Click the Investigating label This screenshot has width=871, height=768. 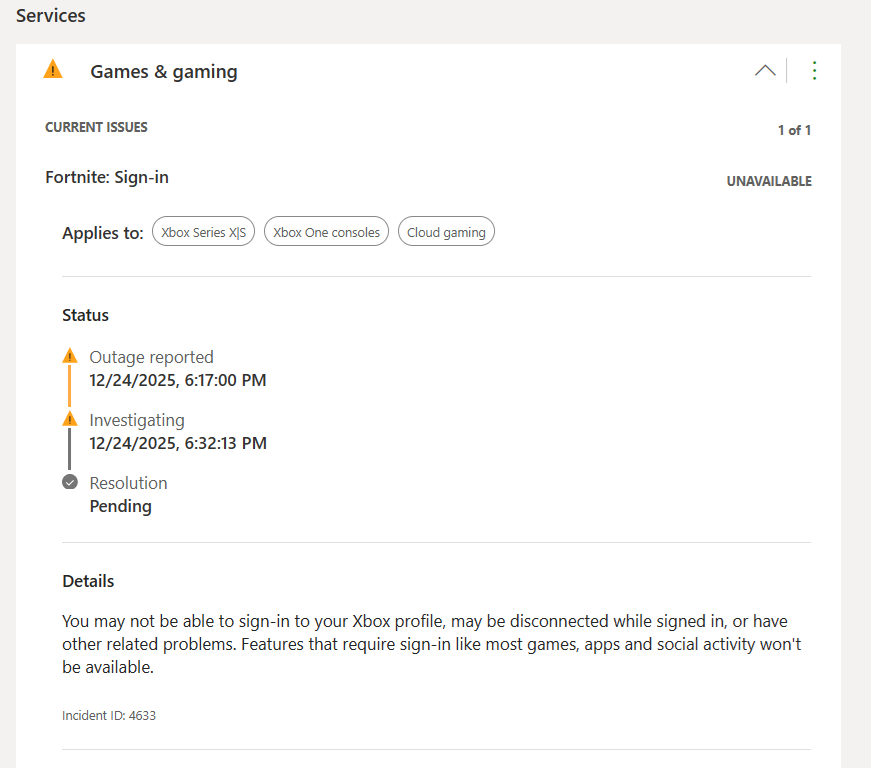[x=137, y=420]
